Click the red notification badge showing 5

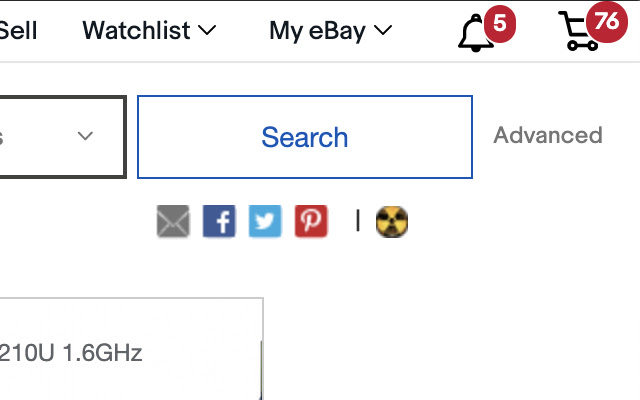pos(499,20)
